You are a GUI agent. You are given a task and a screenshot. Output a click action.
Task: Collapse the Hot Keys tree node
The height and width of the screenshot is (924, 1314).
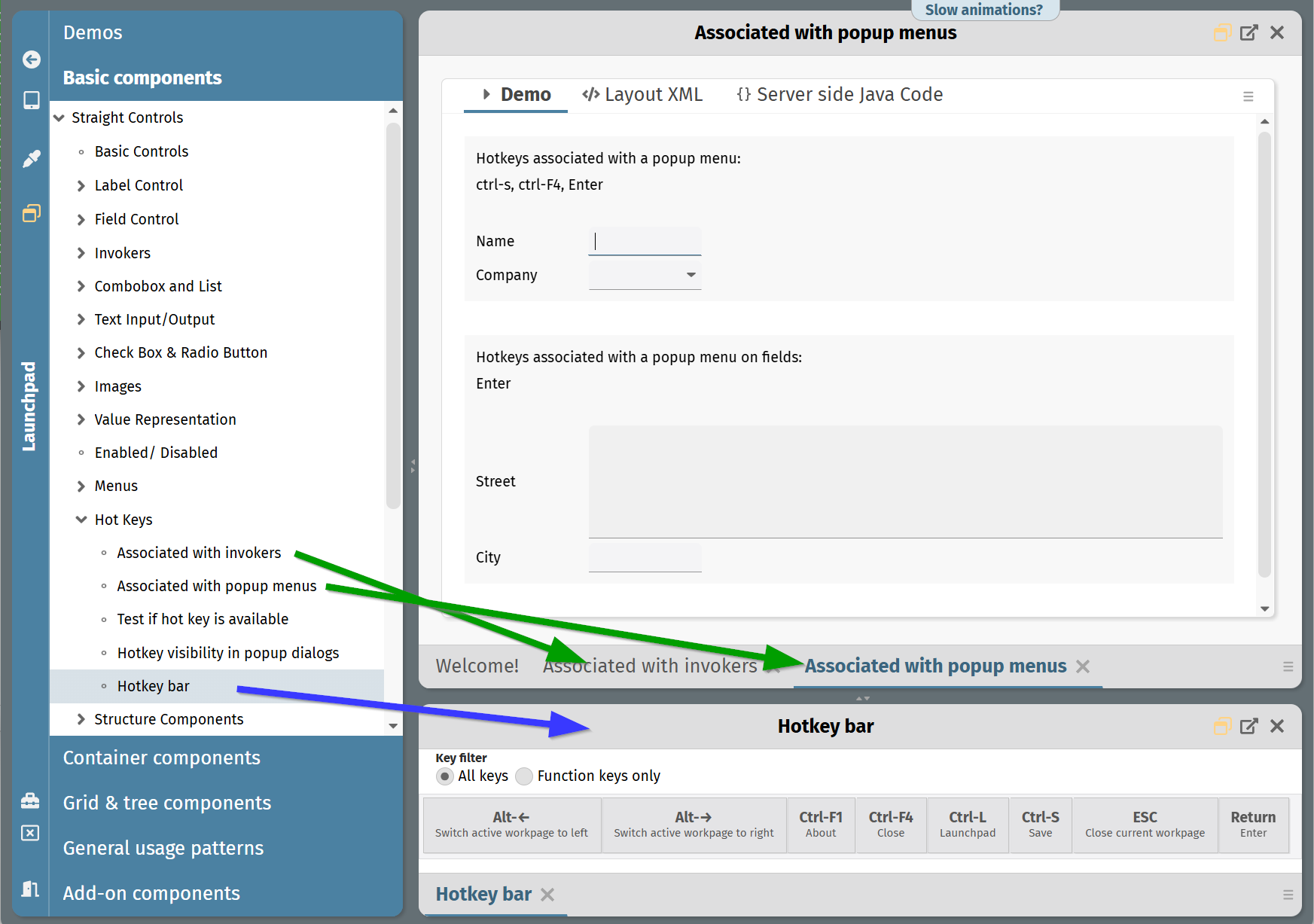tap(81, 520)
